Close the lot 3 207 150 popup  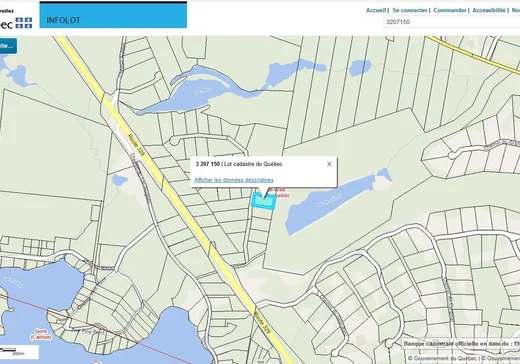pos(329,164)
